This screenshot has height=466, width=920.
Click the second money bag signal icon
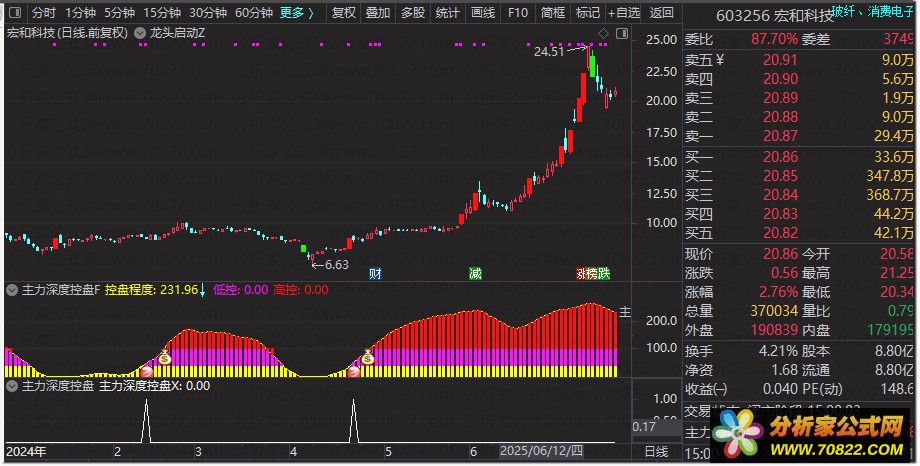tap(368, 356)
